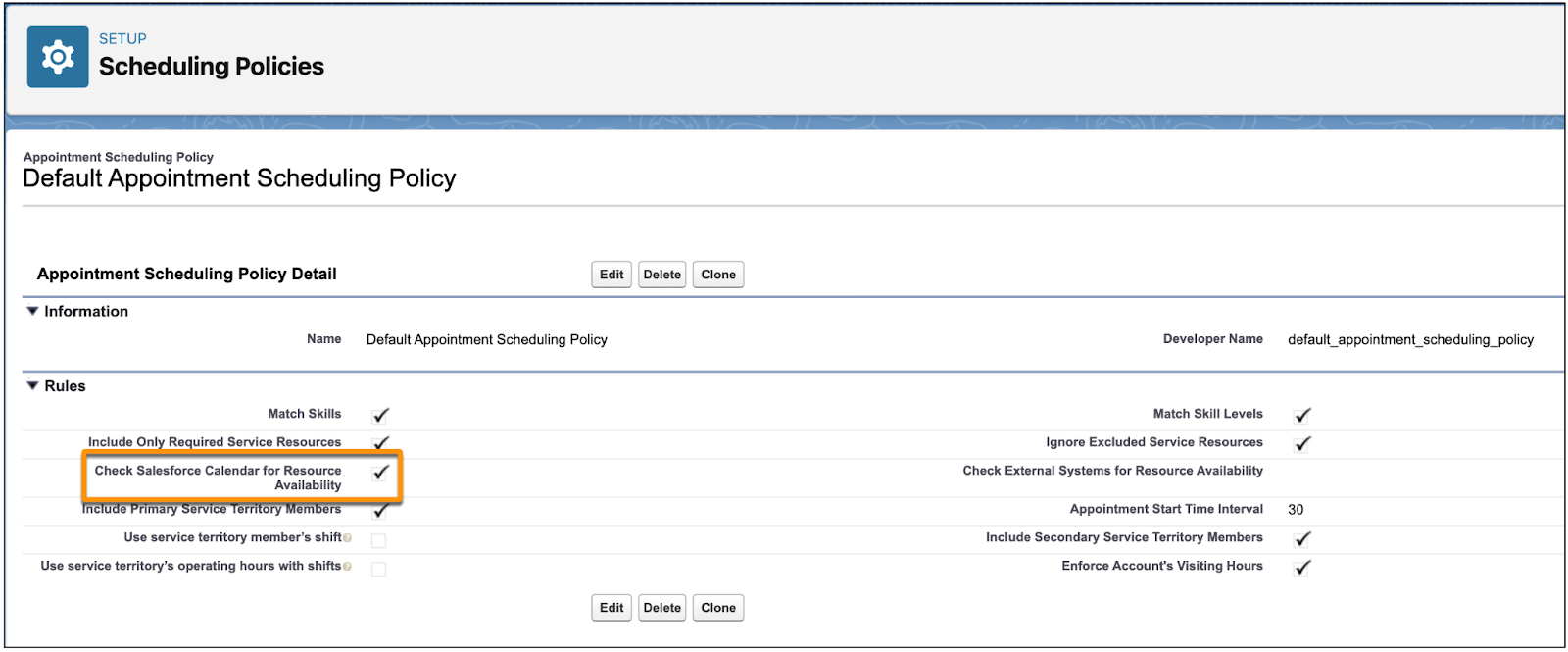Viewport: 1568px width, 652px height.
Task: Enable Use service territory member's shift checkbox
Action: coord(378,540)
